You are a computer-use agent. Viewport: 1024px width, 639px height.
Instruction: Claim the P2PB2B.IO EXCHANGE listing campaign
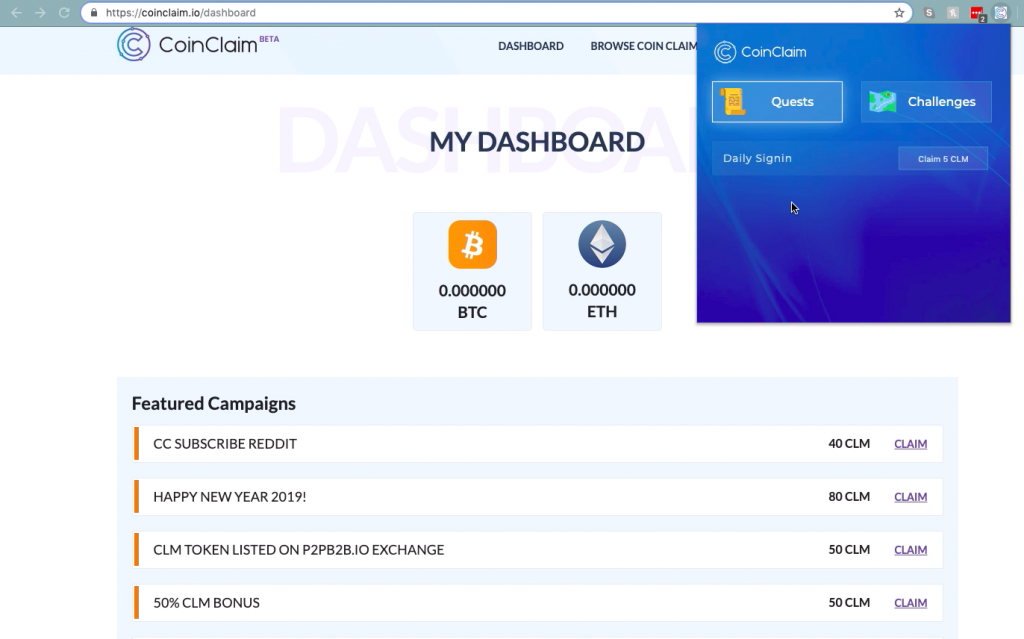click(910, 549)
